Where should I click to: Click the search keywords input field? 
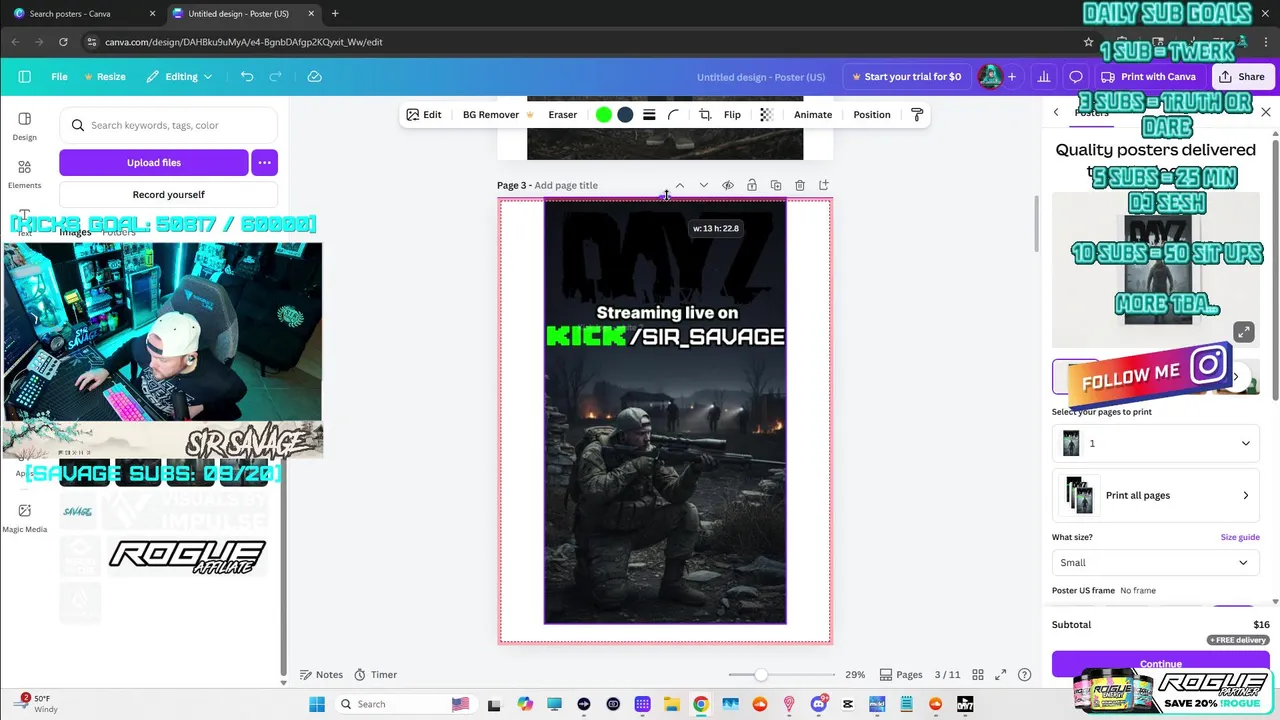click(168, 125)
